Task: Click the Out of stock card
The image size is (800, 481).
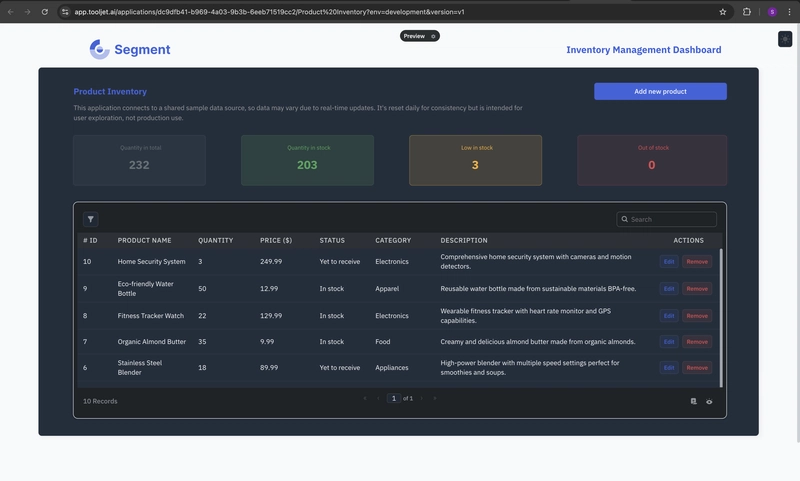Action: (652, 160)
